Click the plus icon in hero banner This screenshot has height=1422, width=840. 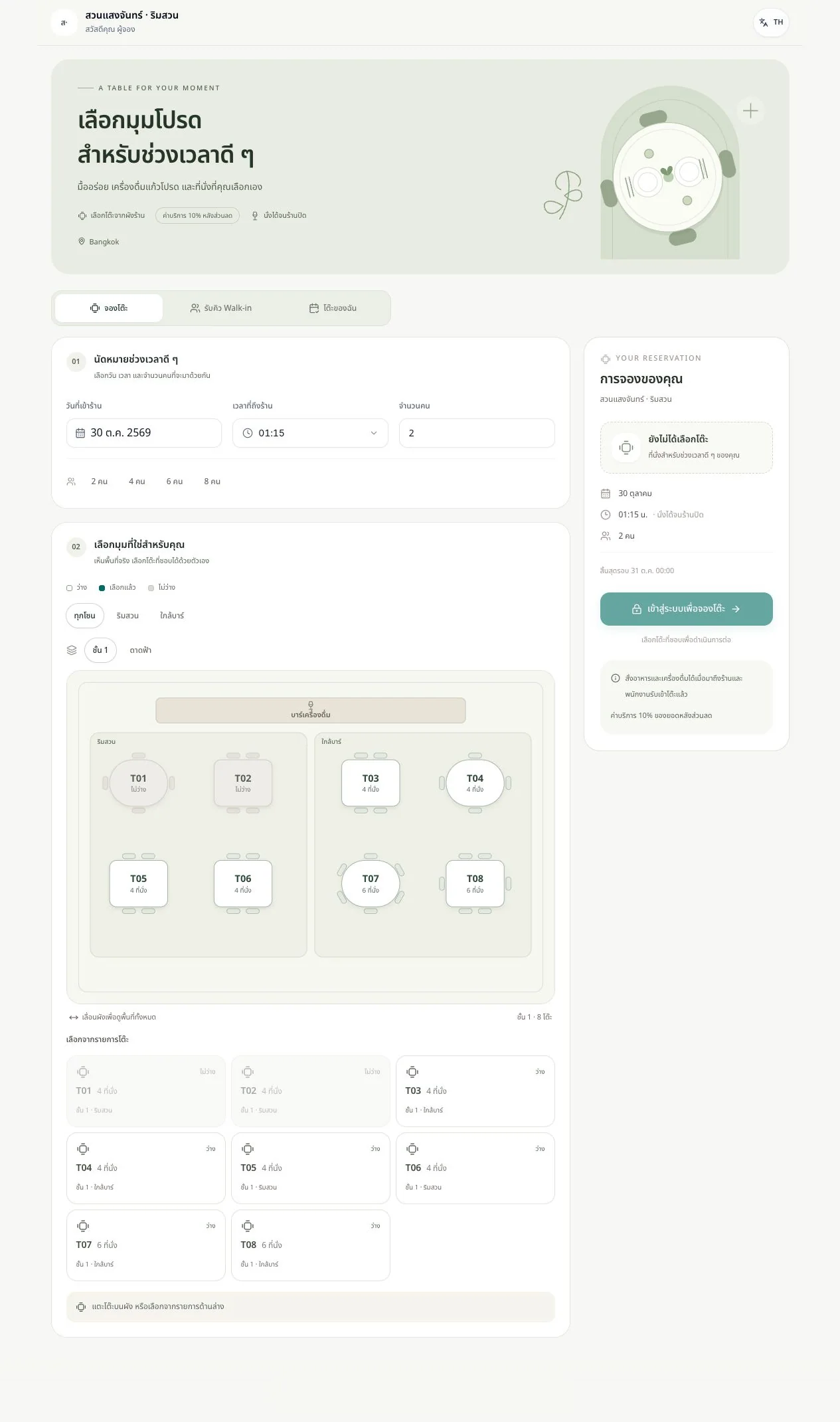[x=750, y=111]
